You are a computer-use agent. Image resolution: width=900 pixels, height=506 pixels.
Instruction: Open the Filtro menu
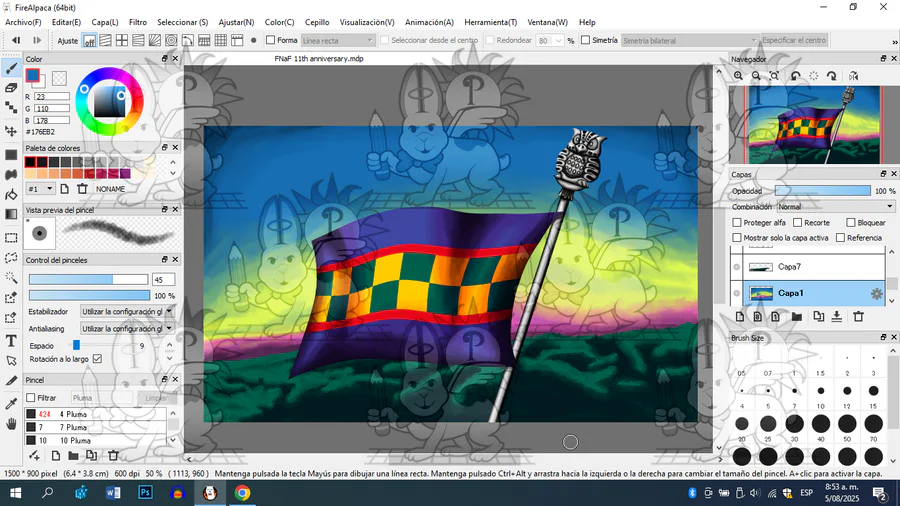tap(138, 22)
